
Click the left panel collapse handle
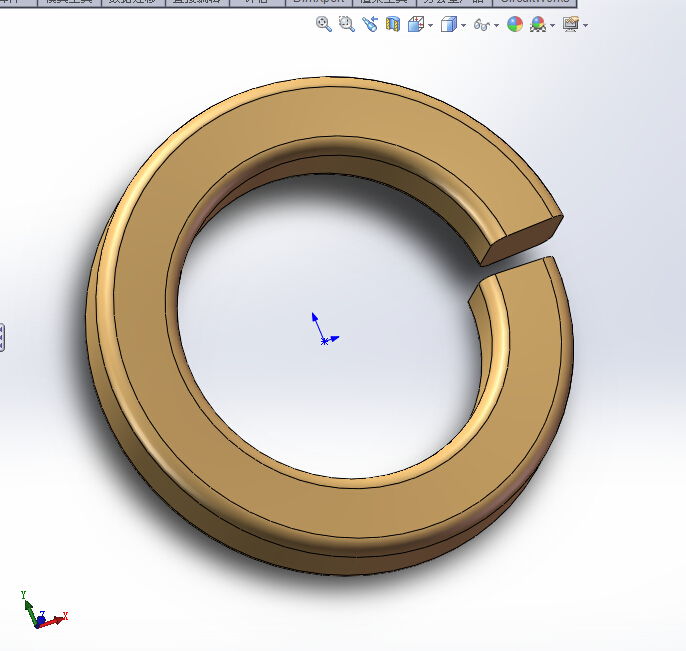click(2, 337)
